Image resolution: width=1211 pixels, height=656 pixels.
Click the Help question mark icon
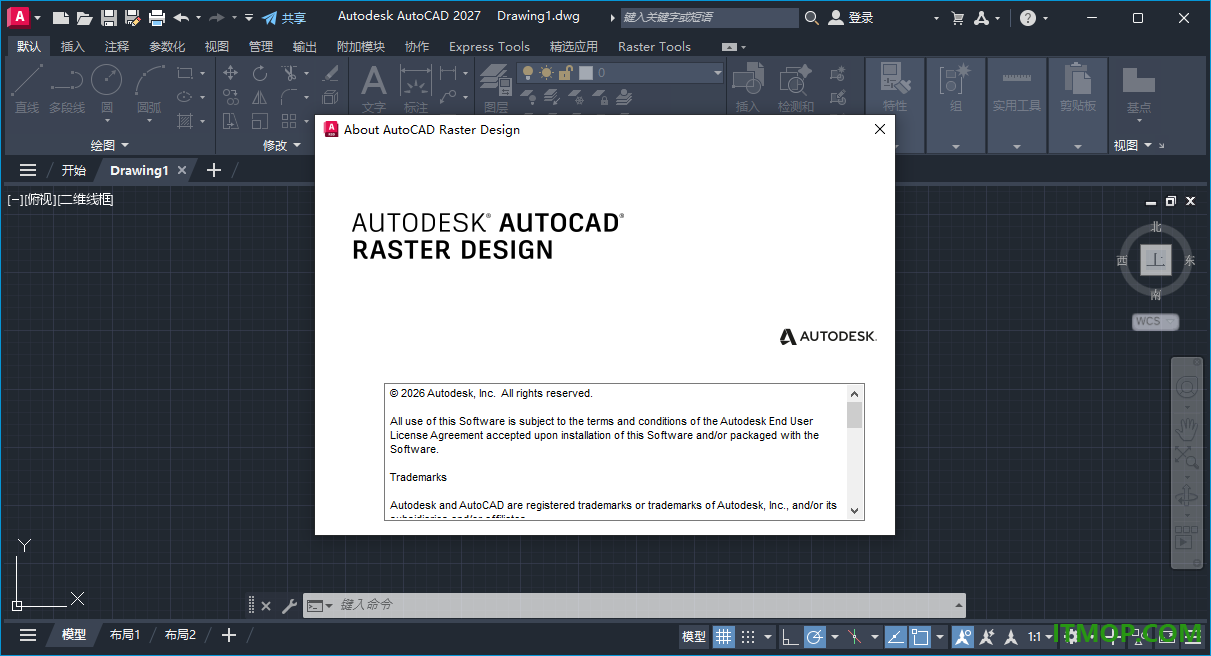point(1028,18)
